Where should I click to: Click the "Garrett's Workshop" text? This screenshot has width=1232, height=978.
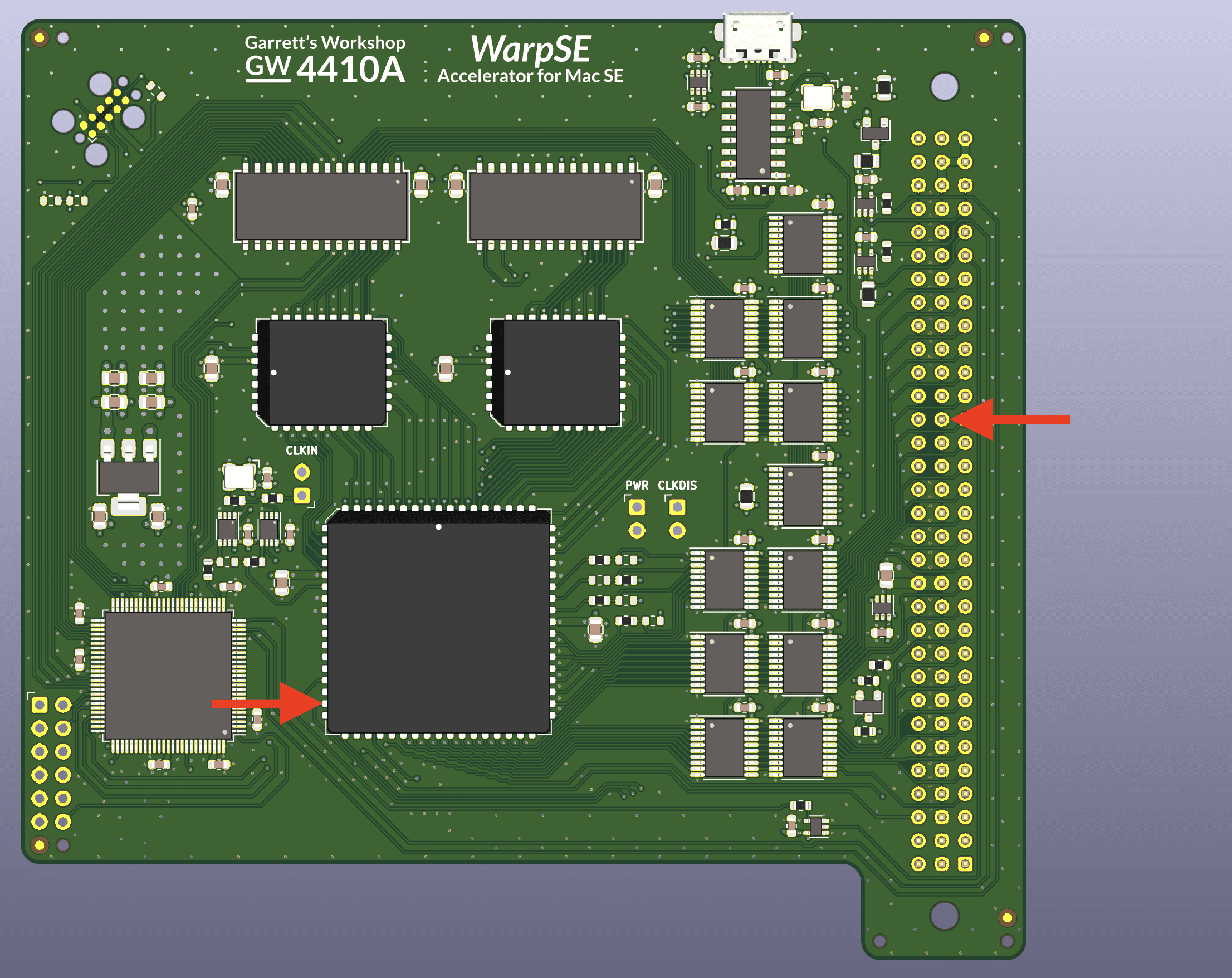pos(325,42)
